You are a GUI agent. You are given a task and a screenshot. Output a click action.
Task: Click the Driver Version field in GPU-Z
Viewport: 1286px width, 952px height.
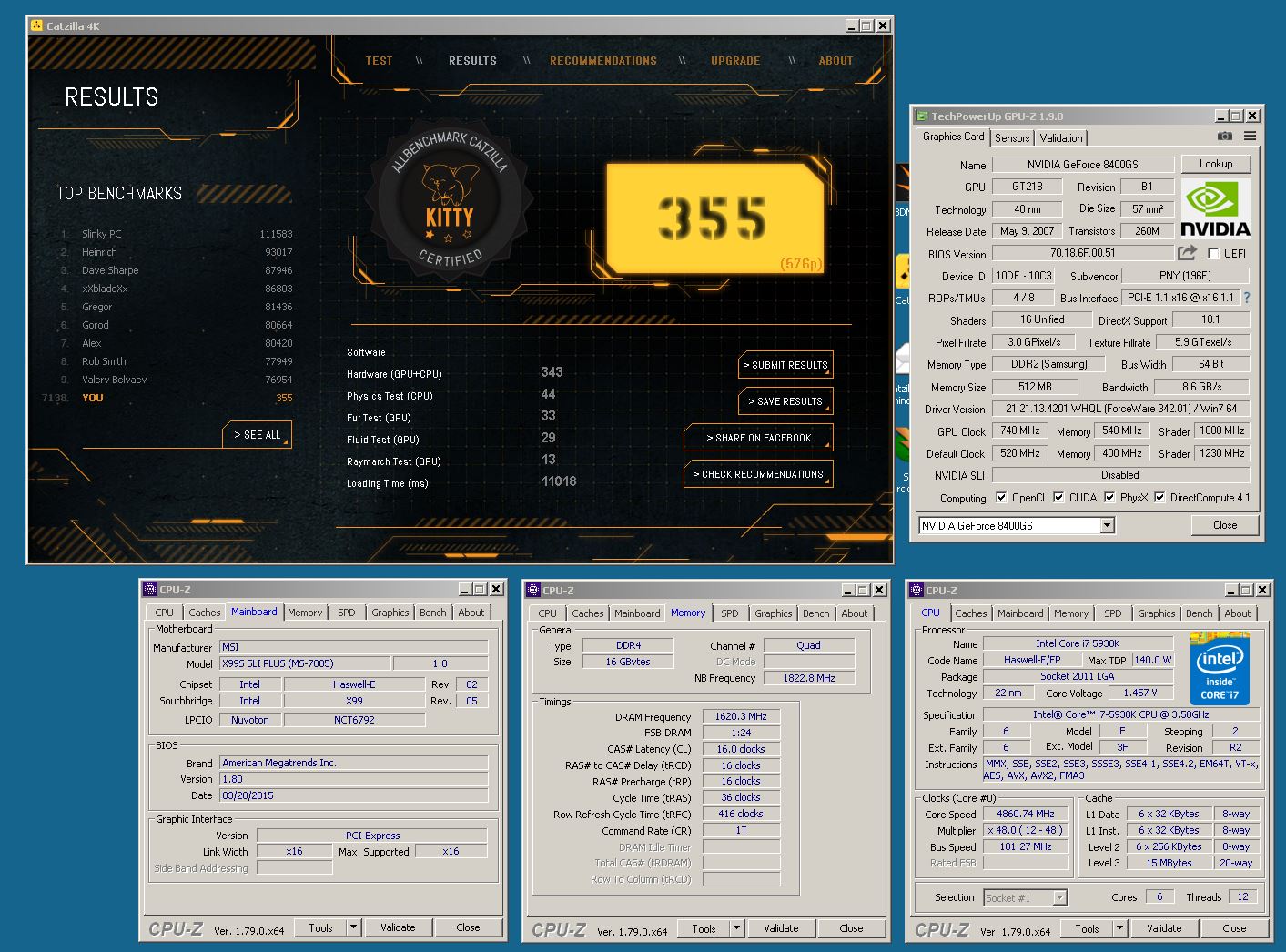[1120, 409]
